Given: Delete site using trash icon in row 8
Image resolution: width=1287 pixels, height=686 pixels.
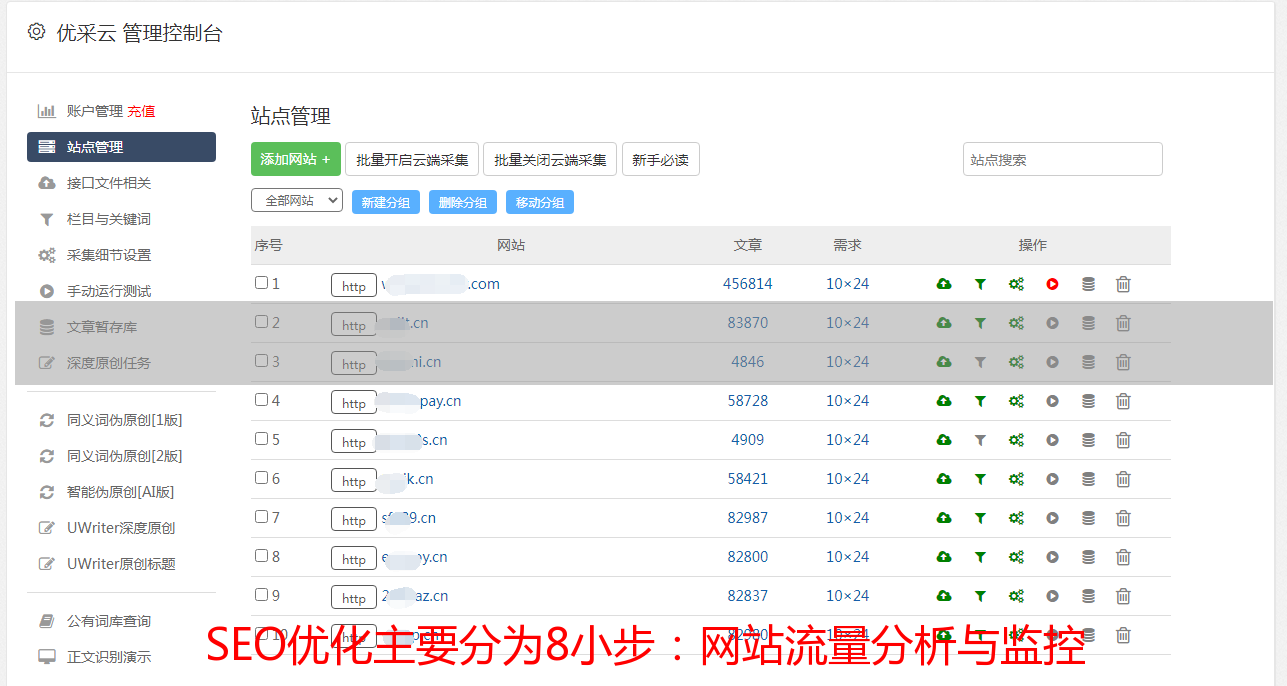Looking at the screenshot, I should click(x=1123, y=557).
